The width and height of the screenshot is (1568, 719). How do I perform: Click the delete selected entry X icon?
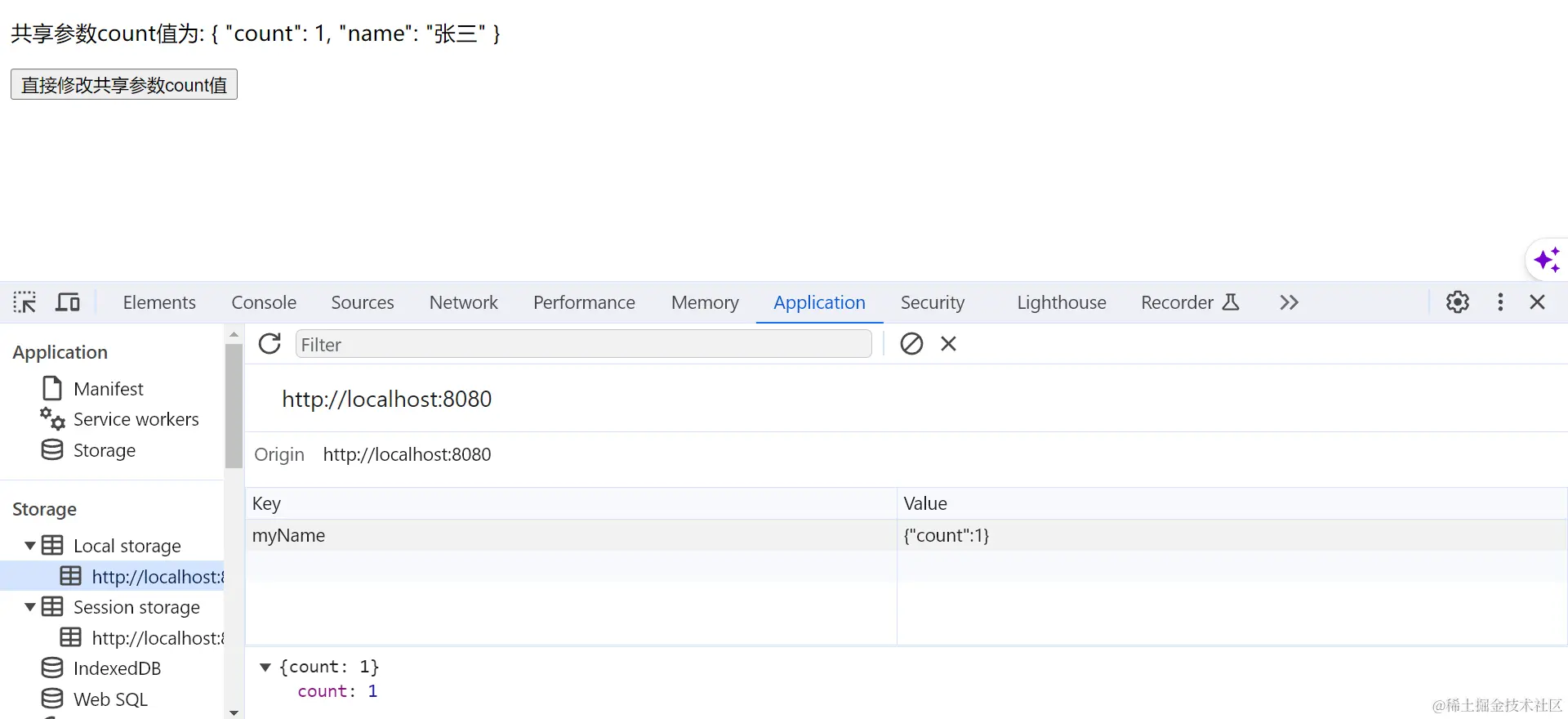[x=948, y=344]
